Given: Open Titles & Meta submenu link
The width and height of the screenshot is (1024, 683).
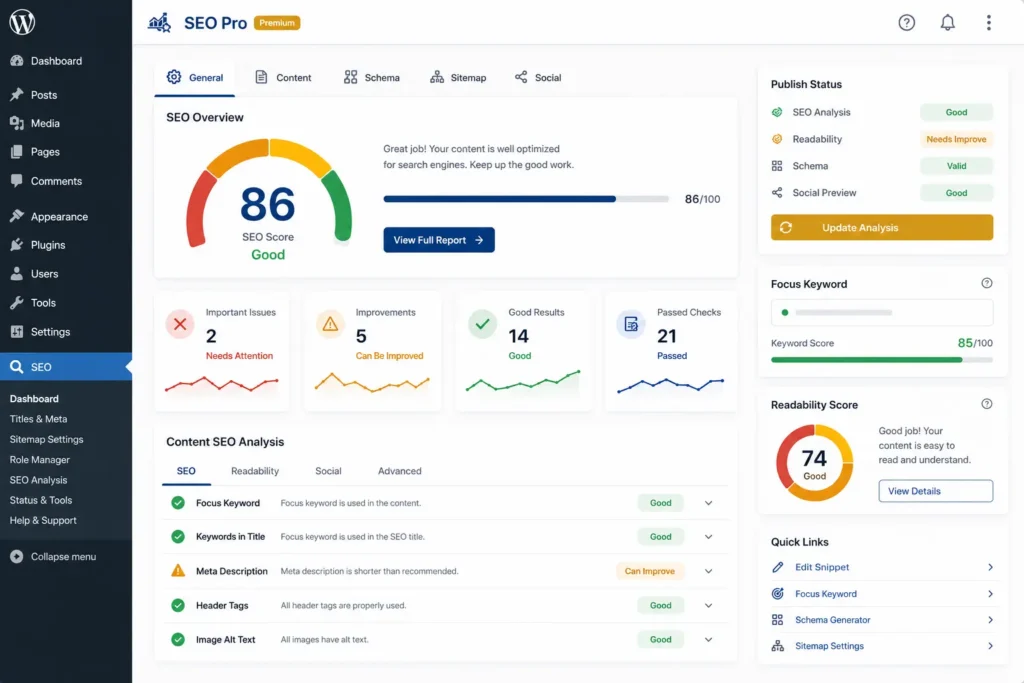Looking at the screenshot, I should [x=39, y=419].
